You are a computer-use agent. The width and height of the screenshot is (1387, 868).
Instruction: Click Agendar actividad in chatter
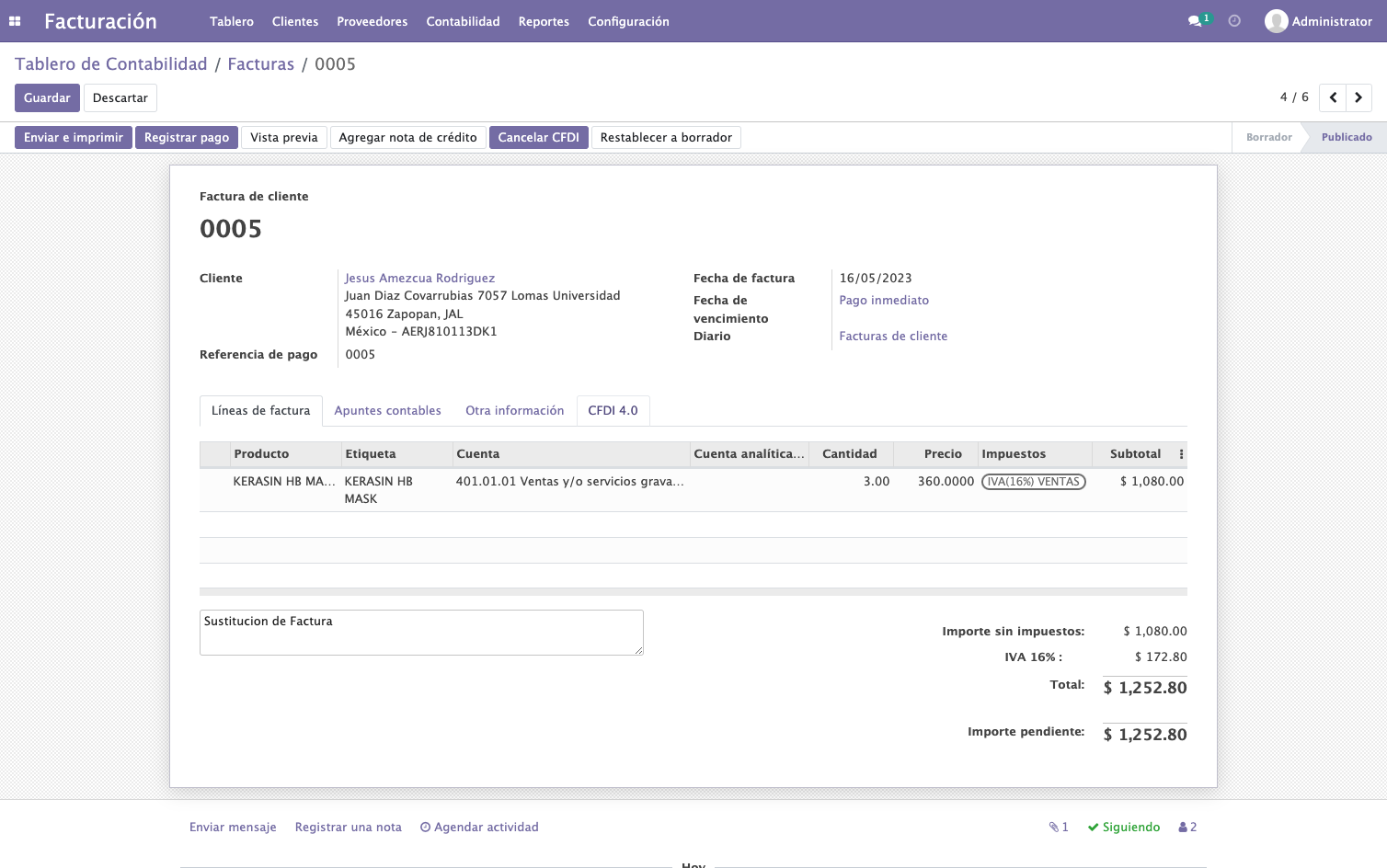[x=479, y=828]
